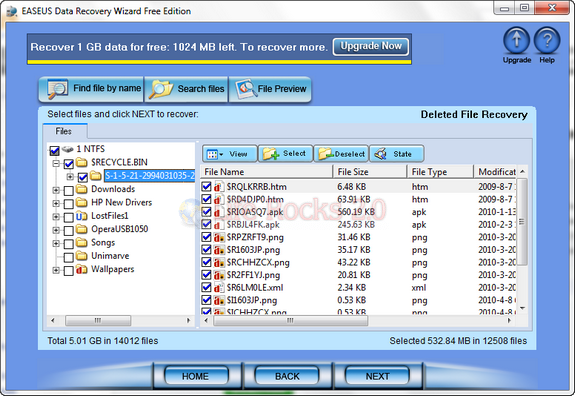This screenshot has width=575, height=396.
Task: Check the Songs folder checkbox
Action: (69, 244)
